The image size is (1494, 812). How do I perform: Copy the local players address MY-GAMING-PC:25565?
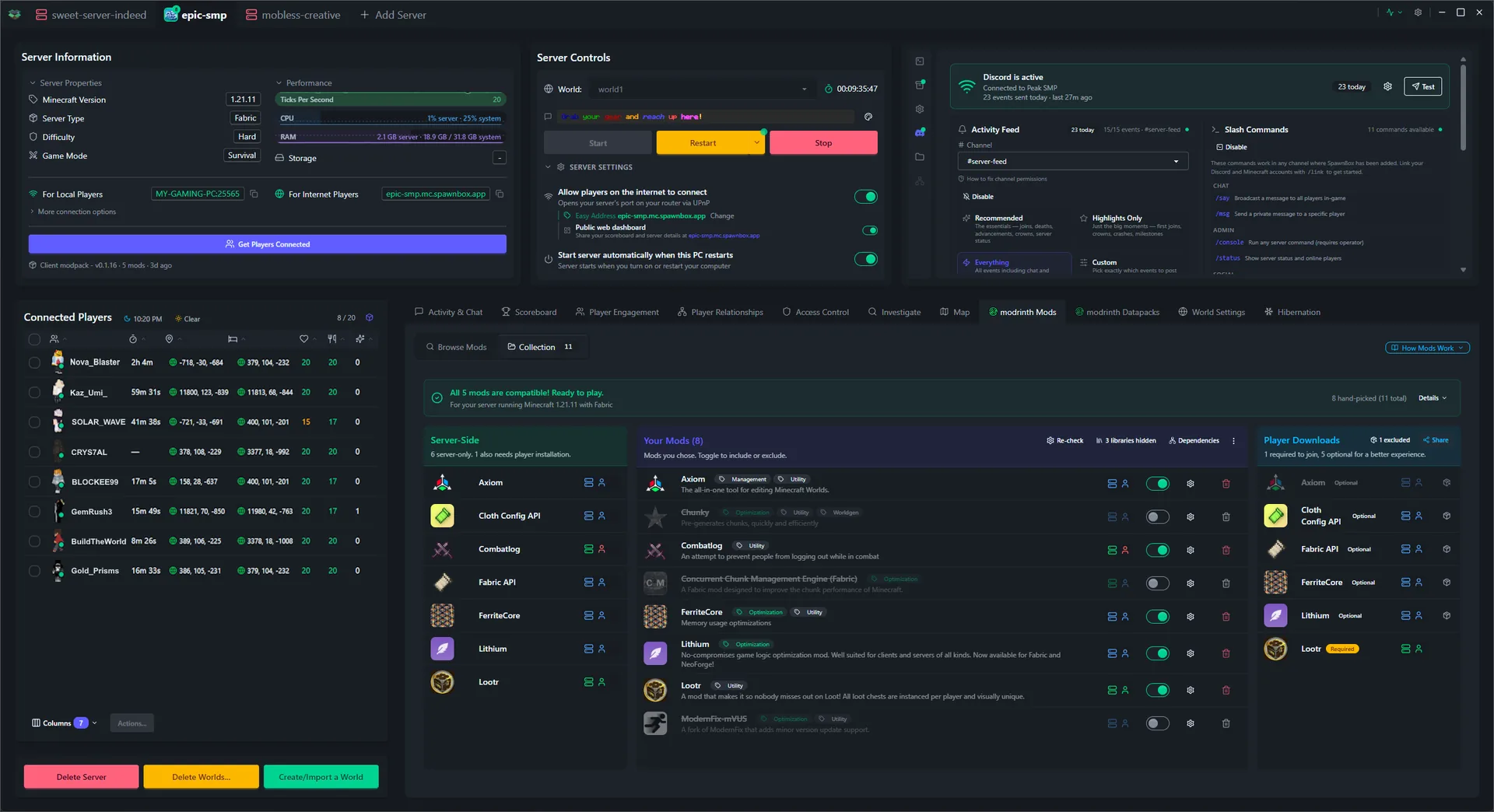point(254,194)
